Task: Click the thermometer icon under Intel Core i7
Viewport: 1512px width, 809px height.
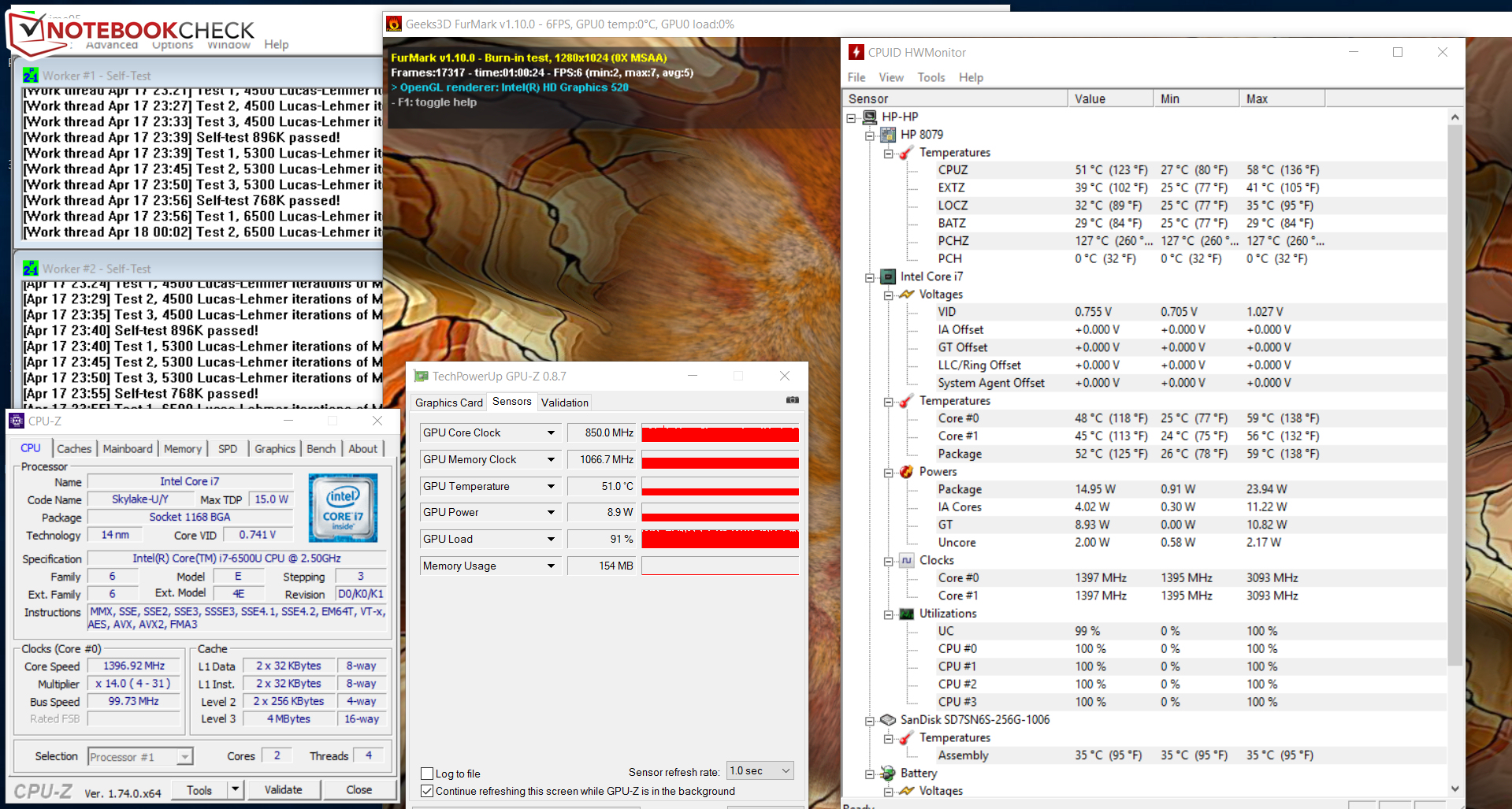Action: (906, 401)
